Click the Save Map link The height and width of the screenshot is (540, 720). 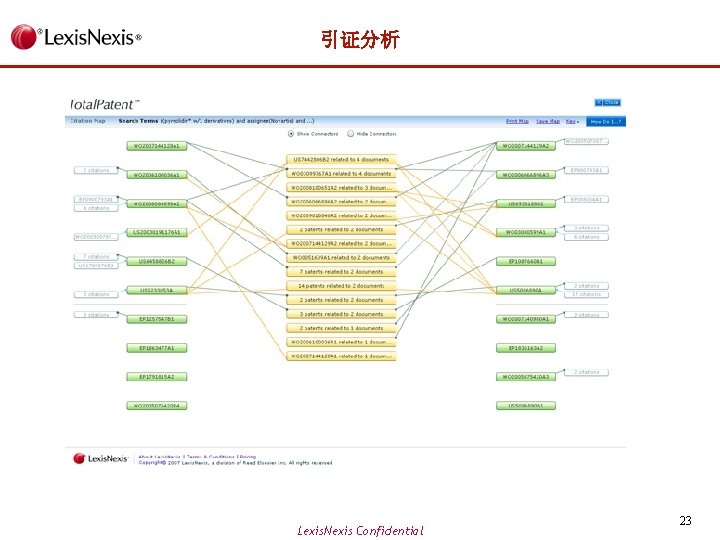pyautogui.click(x=548, y=121)
